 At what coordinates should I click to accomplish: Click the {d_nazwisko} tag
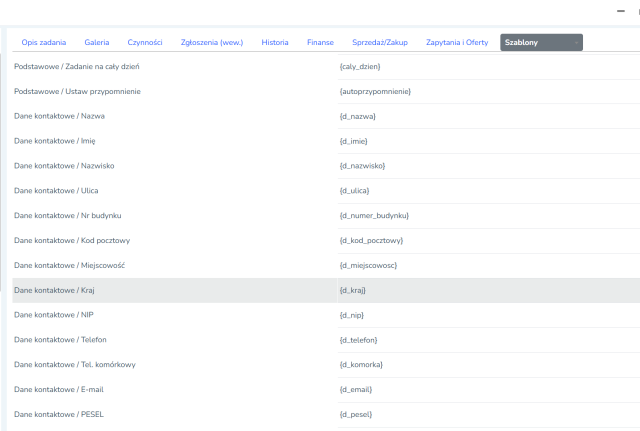362,166
